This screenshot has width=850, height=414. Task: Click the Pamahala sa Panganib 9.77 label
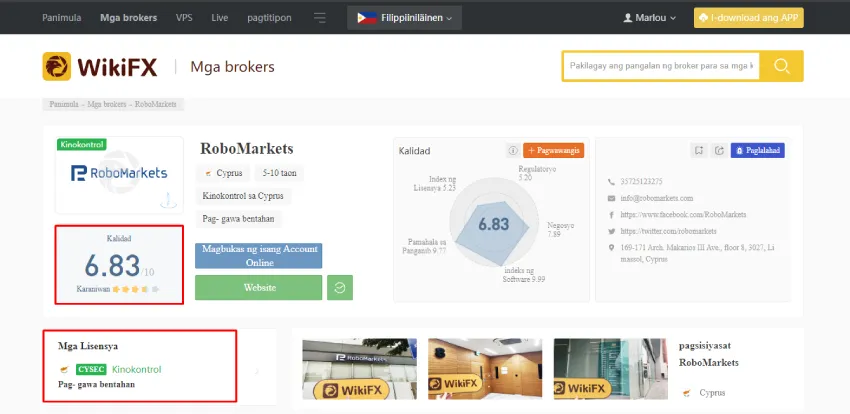point(424,247)
